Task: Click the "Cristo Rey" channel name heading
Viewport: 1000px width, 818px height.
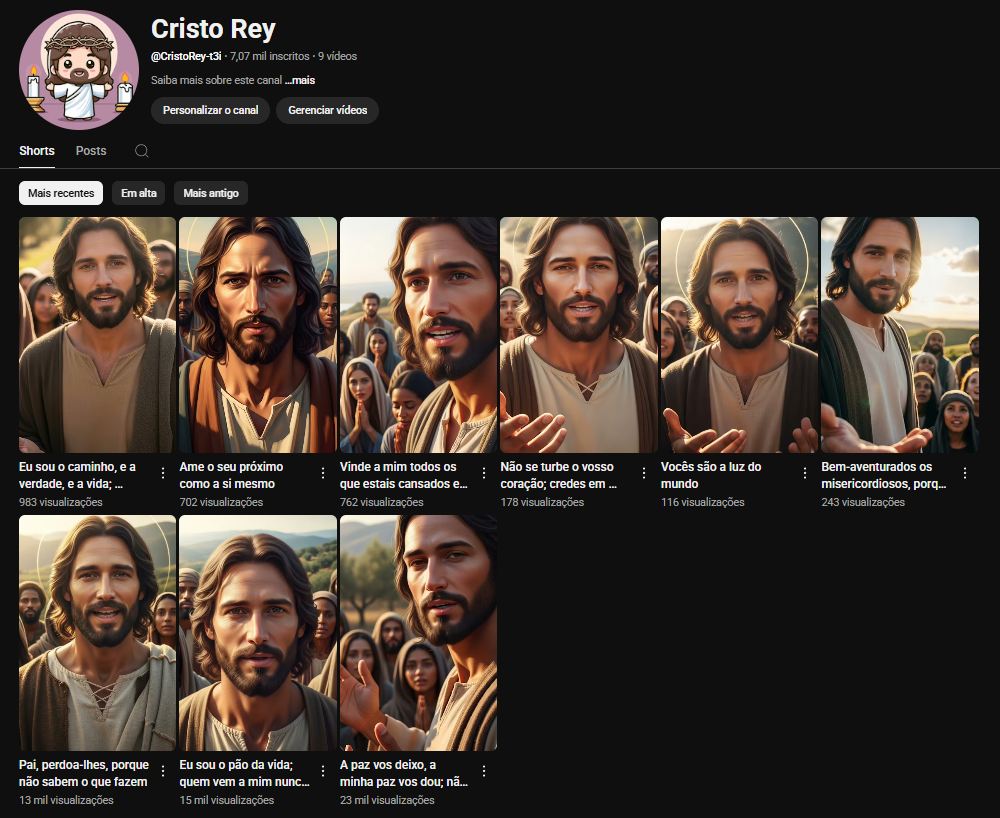Action: [x=214, y=29]
